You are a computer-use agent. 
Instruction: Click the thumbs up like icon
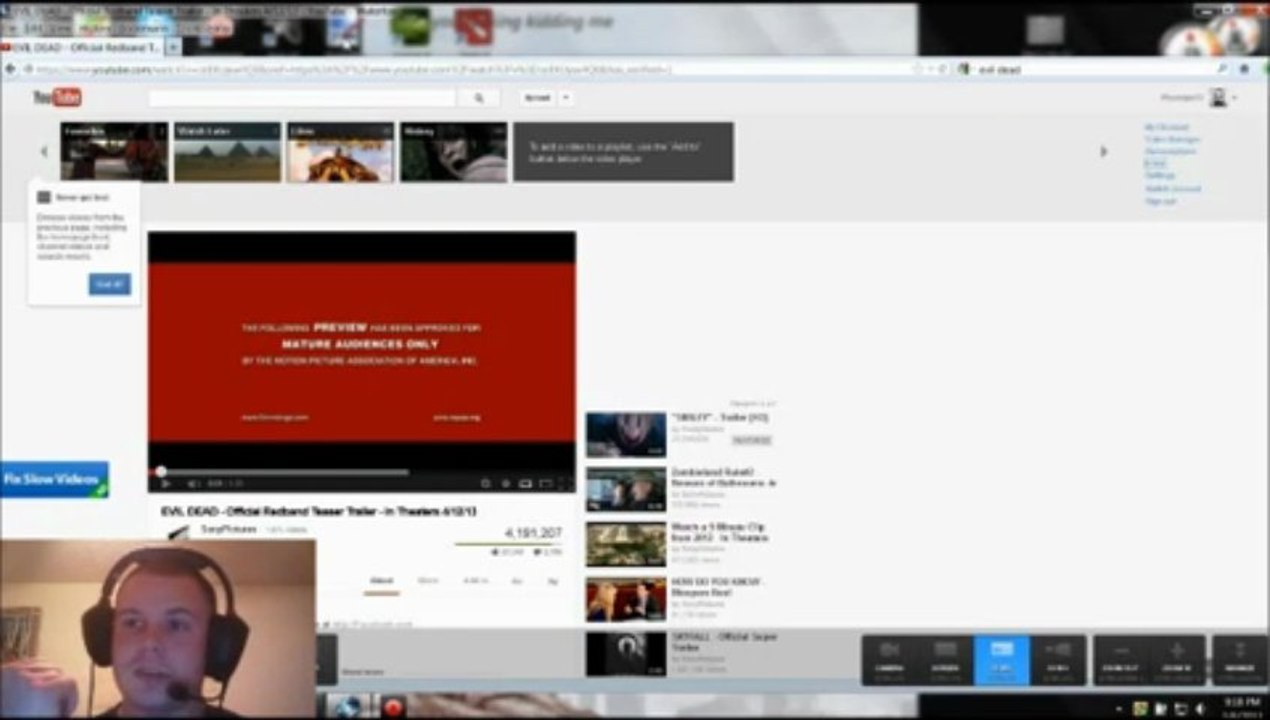pos(496,552)
